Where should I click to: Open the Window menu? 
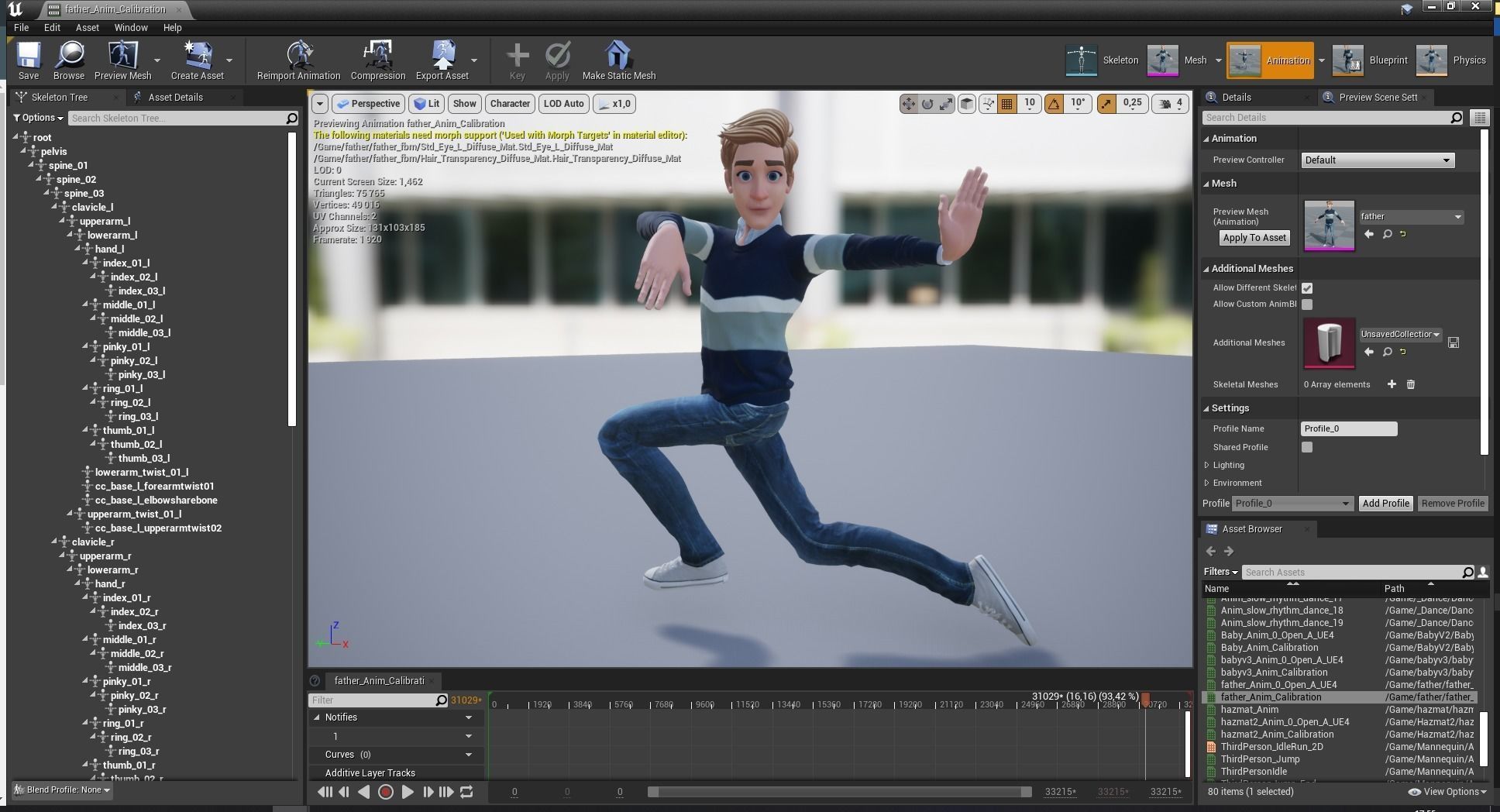click(131, 27)
